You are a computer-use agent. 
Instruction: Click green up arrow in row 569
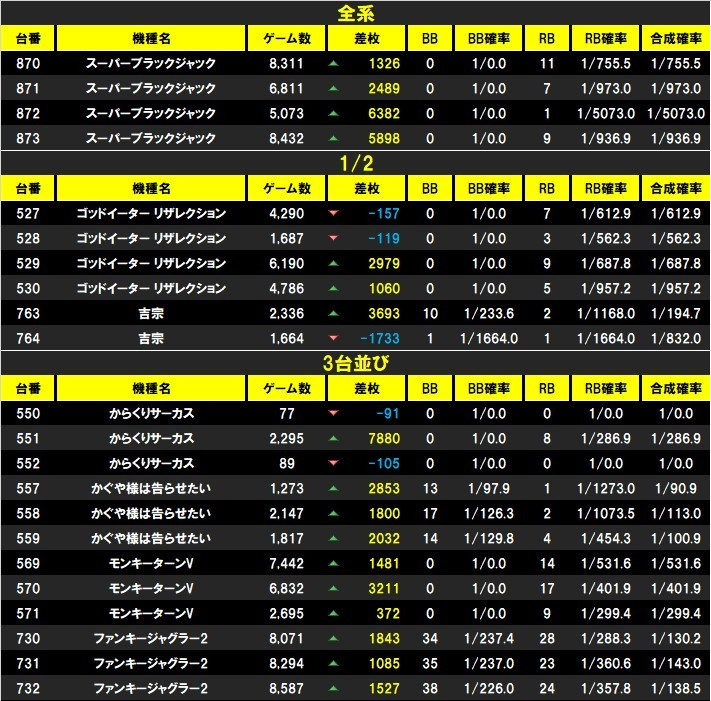pos(333,563)
